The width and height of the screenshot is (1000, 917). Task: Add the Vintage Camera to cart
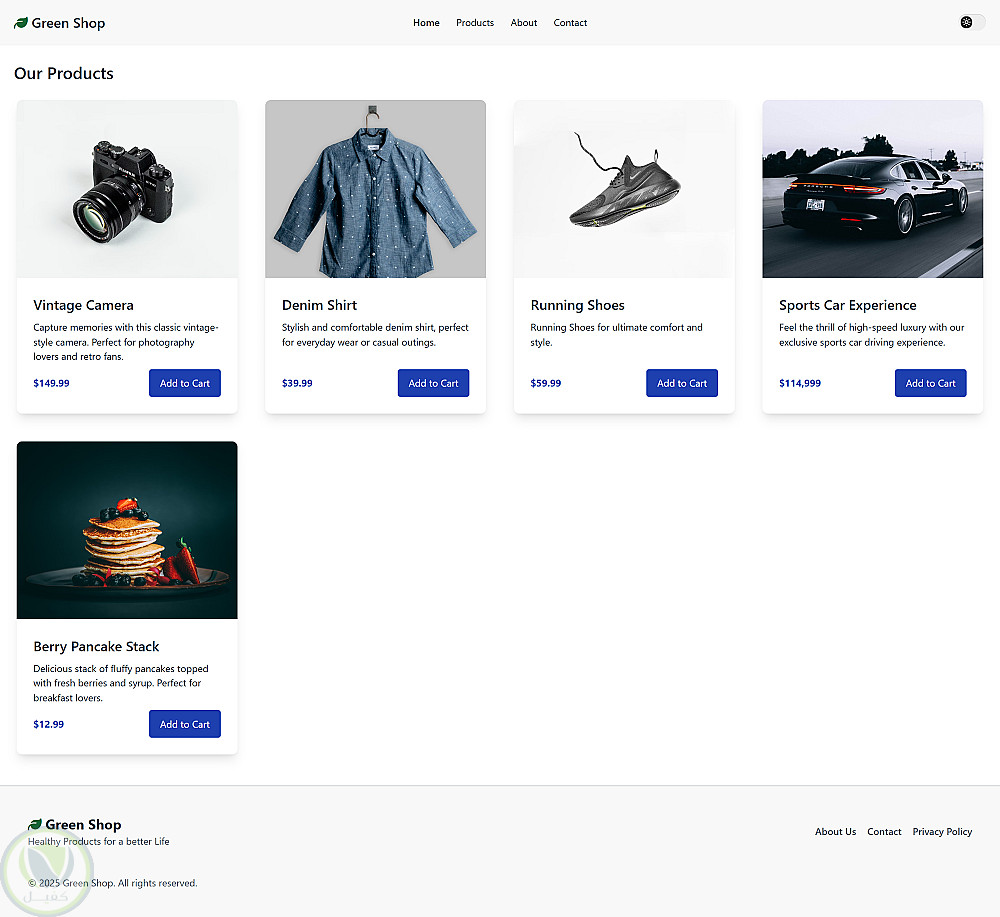click(185, 383)
